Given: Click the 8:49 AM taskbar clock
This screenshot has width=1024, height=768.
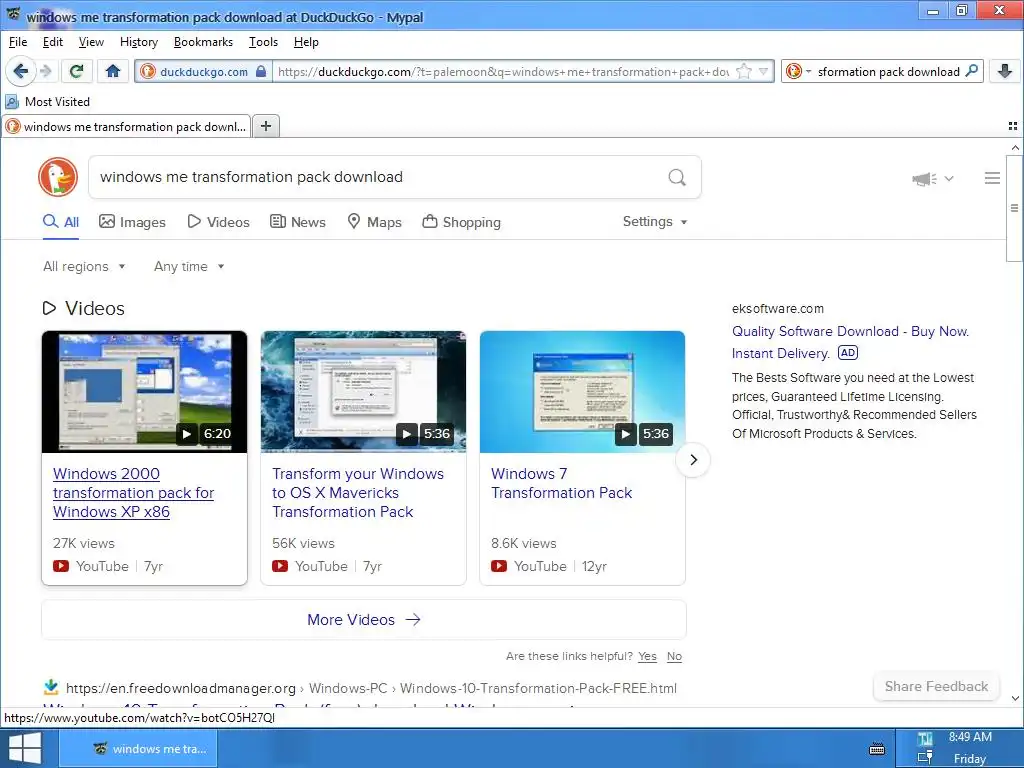Looking at the screenshot, I should pyautogui.click(x=970, y=737).
